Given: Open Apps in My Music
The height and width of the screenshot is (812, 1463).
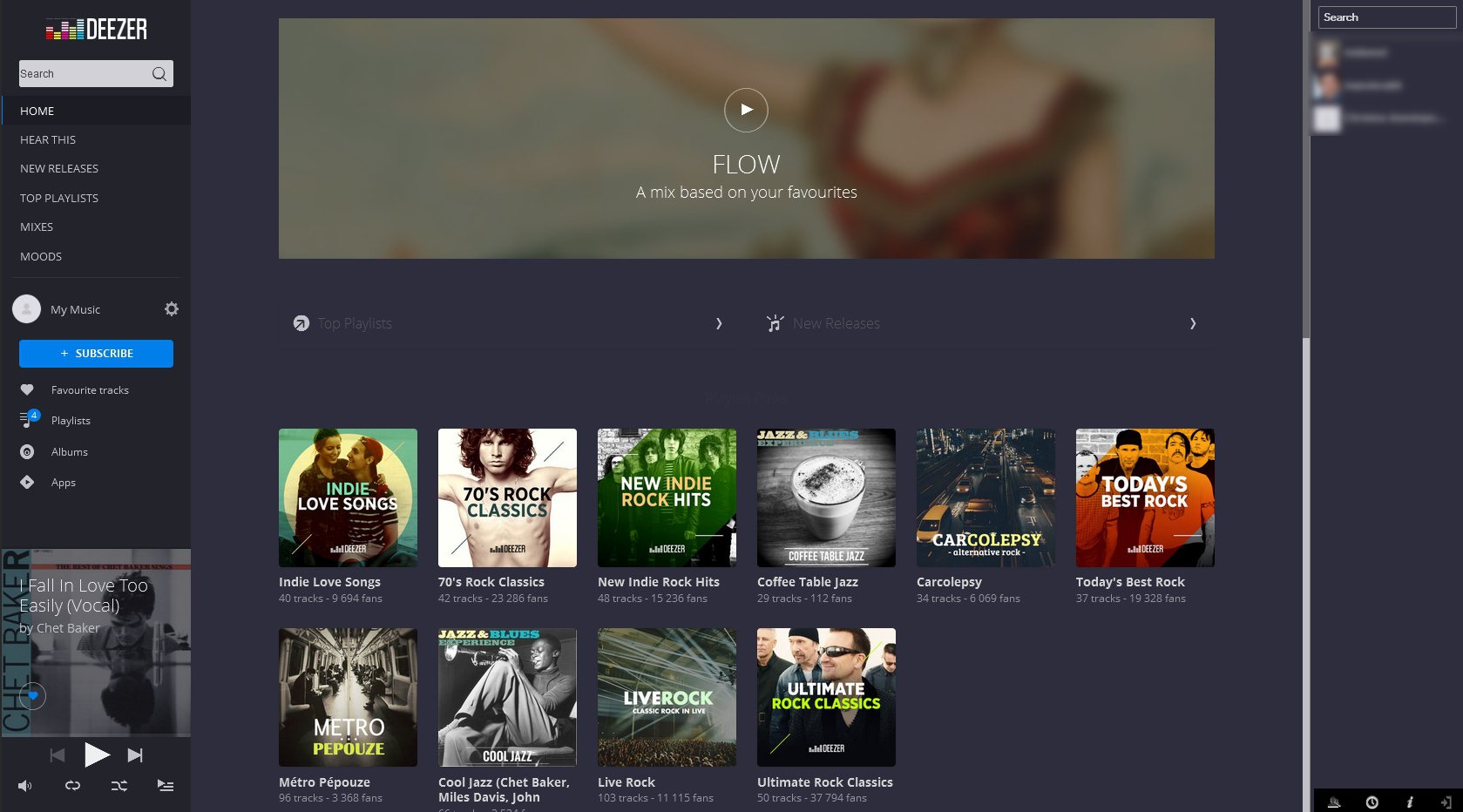Looking at the screenshot, I should coord(63,483).
